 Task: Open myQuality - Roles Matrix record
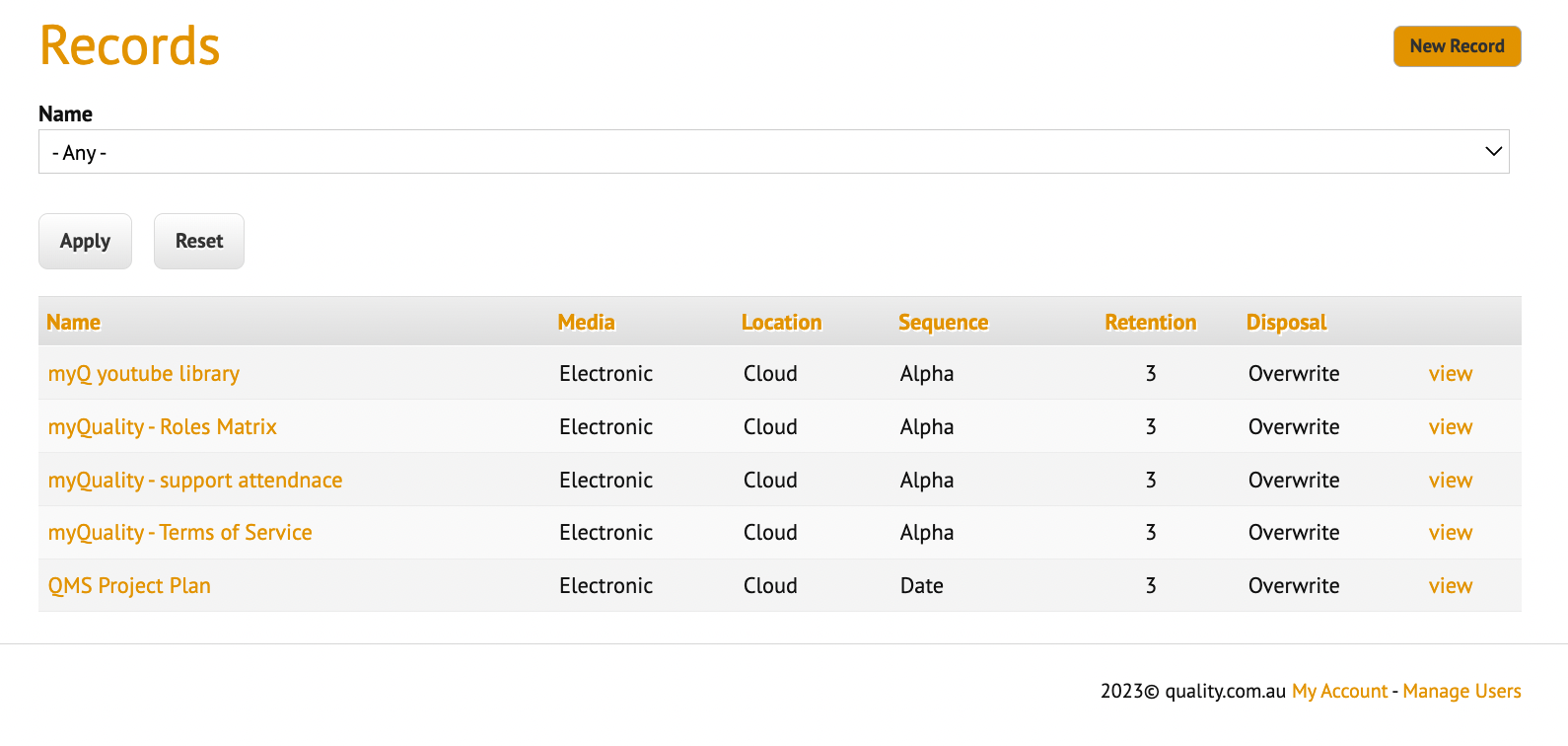(x=163, y=427)
